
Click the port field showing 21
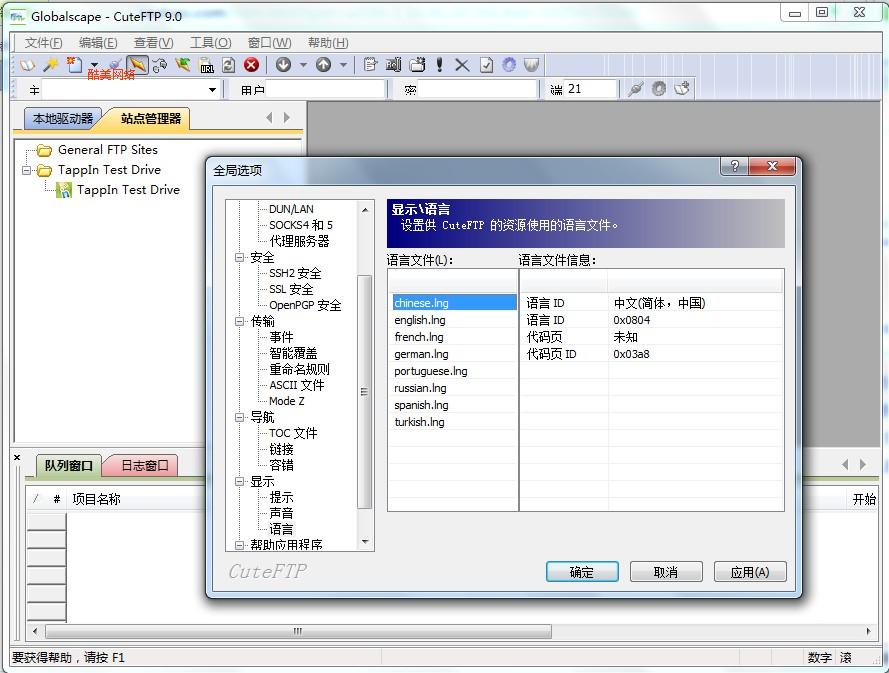(x=590, y=89)
